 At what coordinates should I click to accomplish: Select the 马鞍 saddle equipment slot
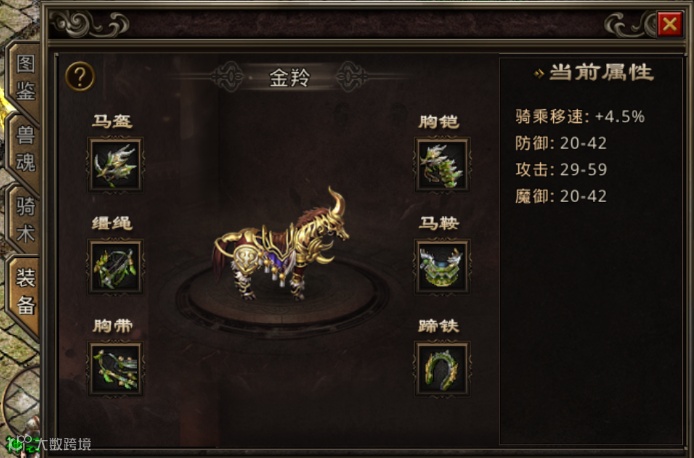(x=442, y=266)
